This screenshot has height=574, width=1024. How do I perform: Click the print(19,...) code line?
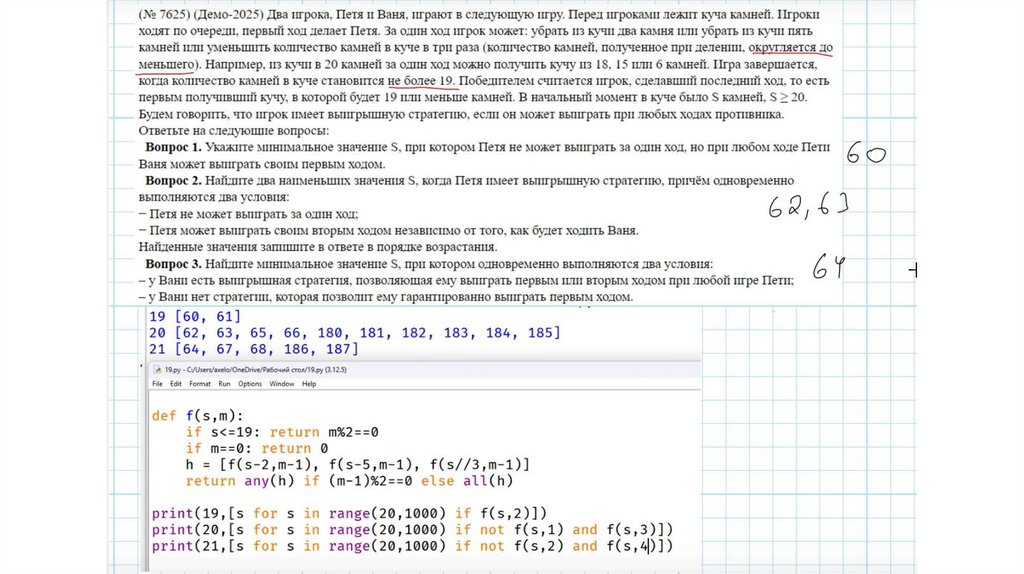(x=349, y=513)
